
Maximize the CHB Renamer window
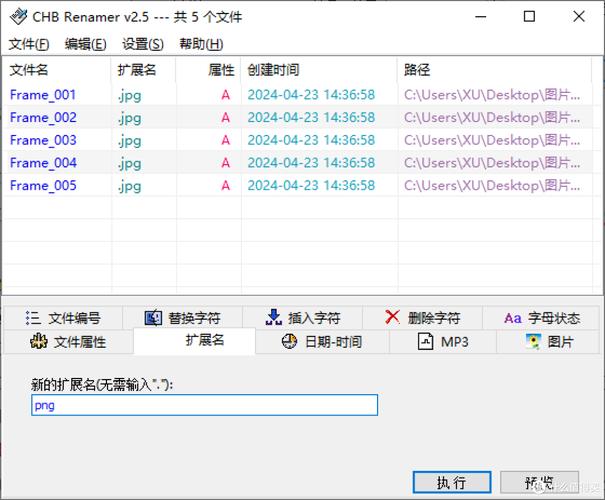click(529, 17)
